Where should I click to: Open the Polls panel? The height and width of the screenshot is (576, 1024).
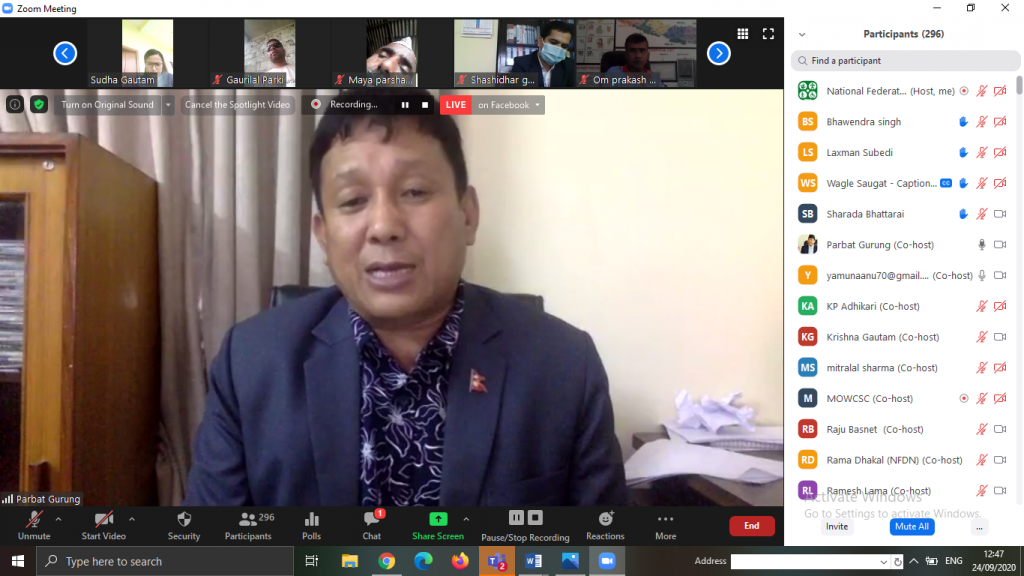point(311,525)
